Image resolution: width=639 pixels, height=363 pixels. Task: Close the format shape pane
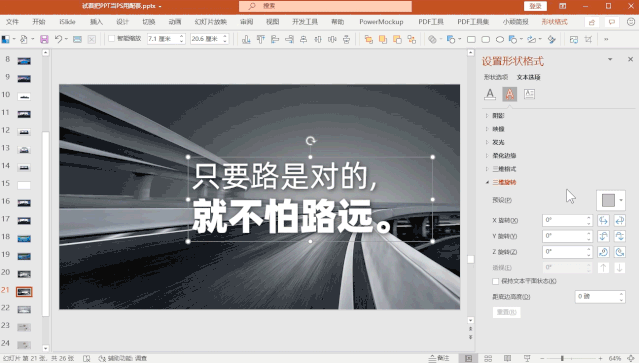[630, 59]
